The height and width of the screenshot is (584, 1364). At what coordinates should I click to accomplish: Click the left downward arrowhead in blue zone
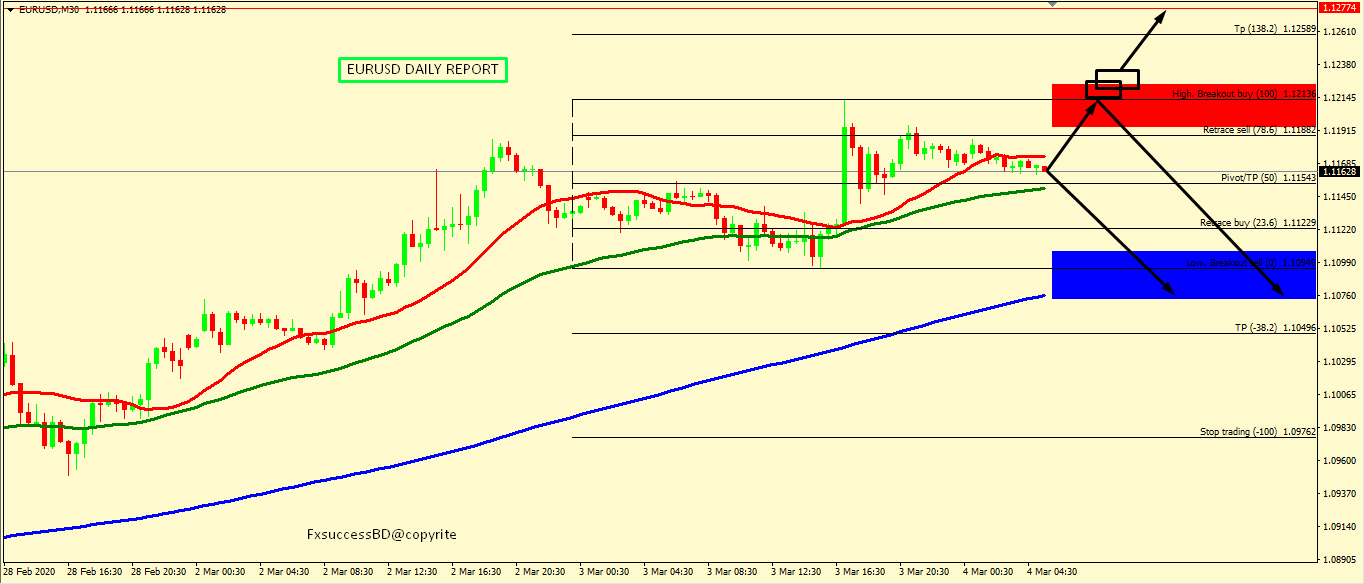(1169, 292)
